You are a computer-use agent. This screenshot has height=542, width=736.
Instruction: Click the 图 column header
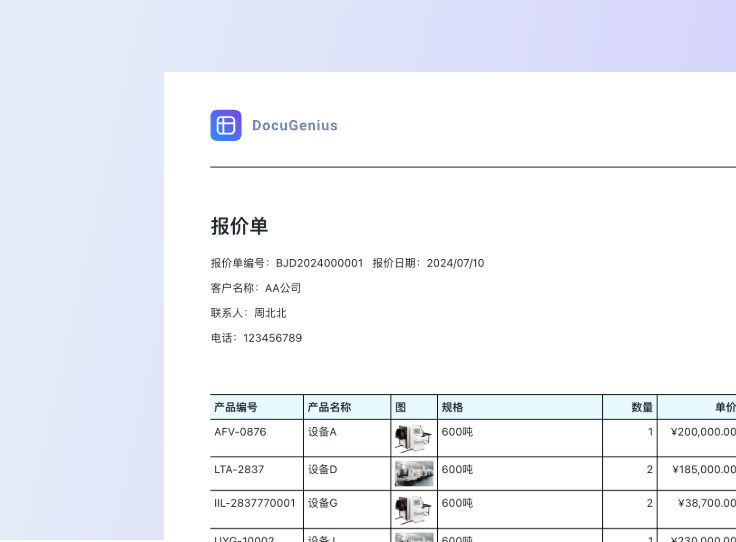pyautogui.click(x=400, y=407)
